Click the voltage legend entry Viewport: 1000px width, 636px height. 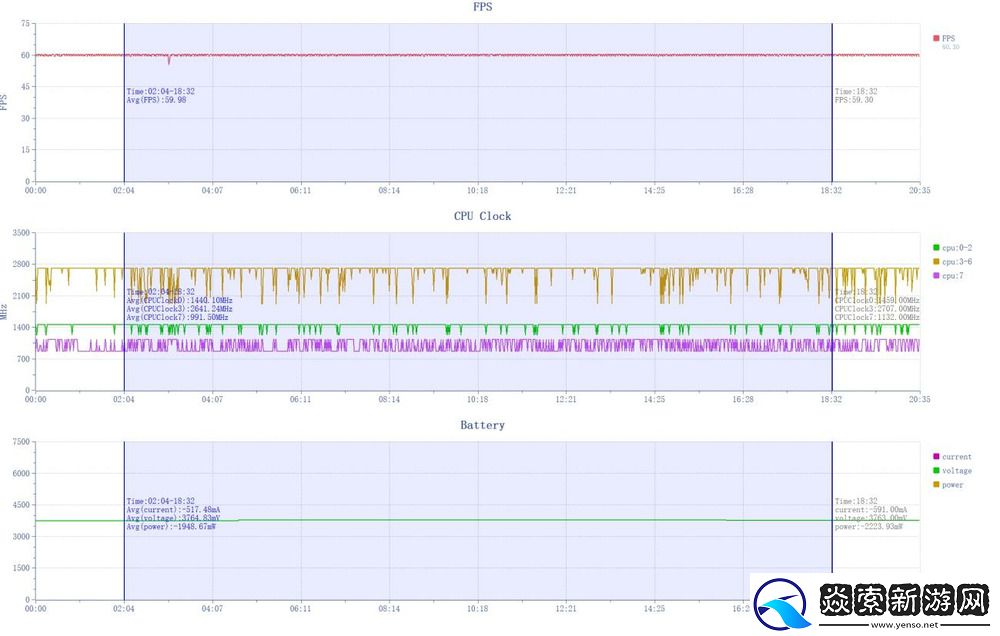tap(956, 470)
